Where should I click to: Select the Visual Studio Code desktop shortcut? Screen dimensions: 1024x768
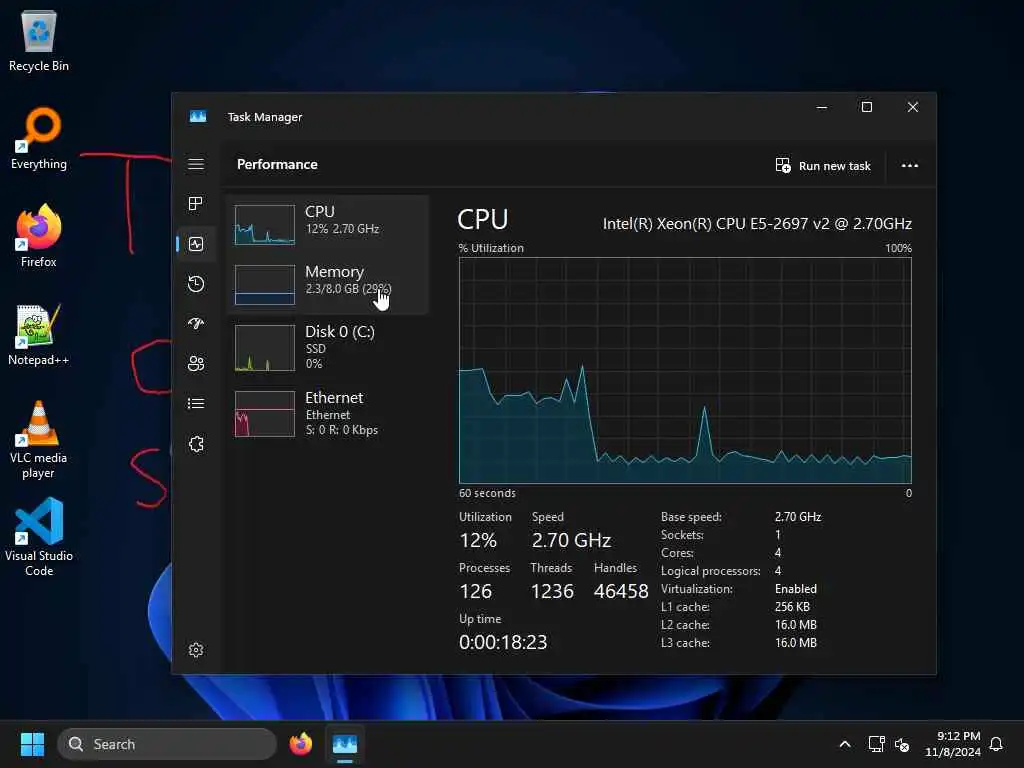(39, 537)
